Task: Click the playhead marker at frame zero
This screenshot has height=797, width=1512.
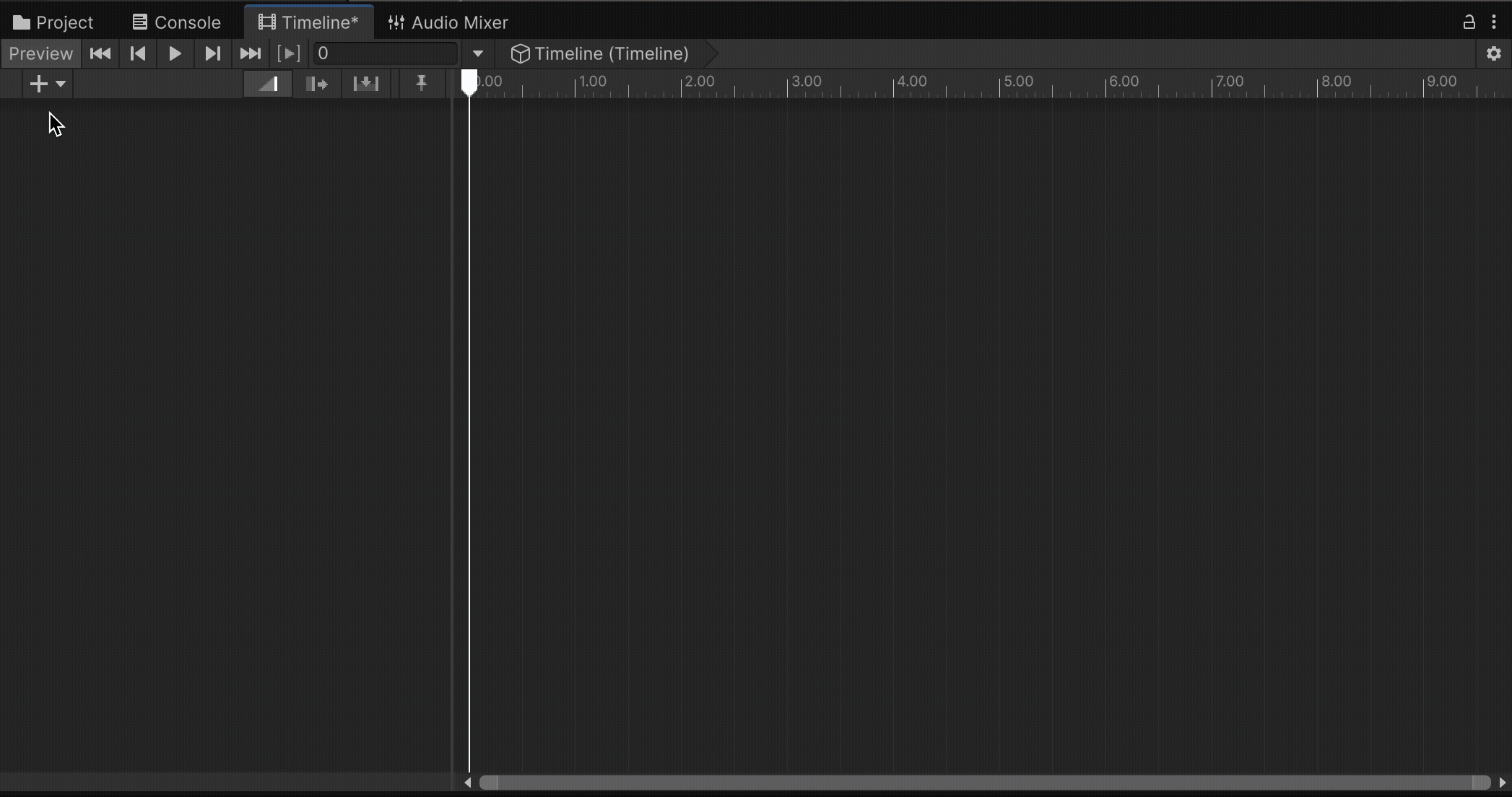Action: [x=469, y=82]
